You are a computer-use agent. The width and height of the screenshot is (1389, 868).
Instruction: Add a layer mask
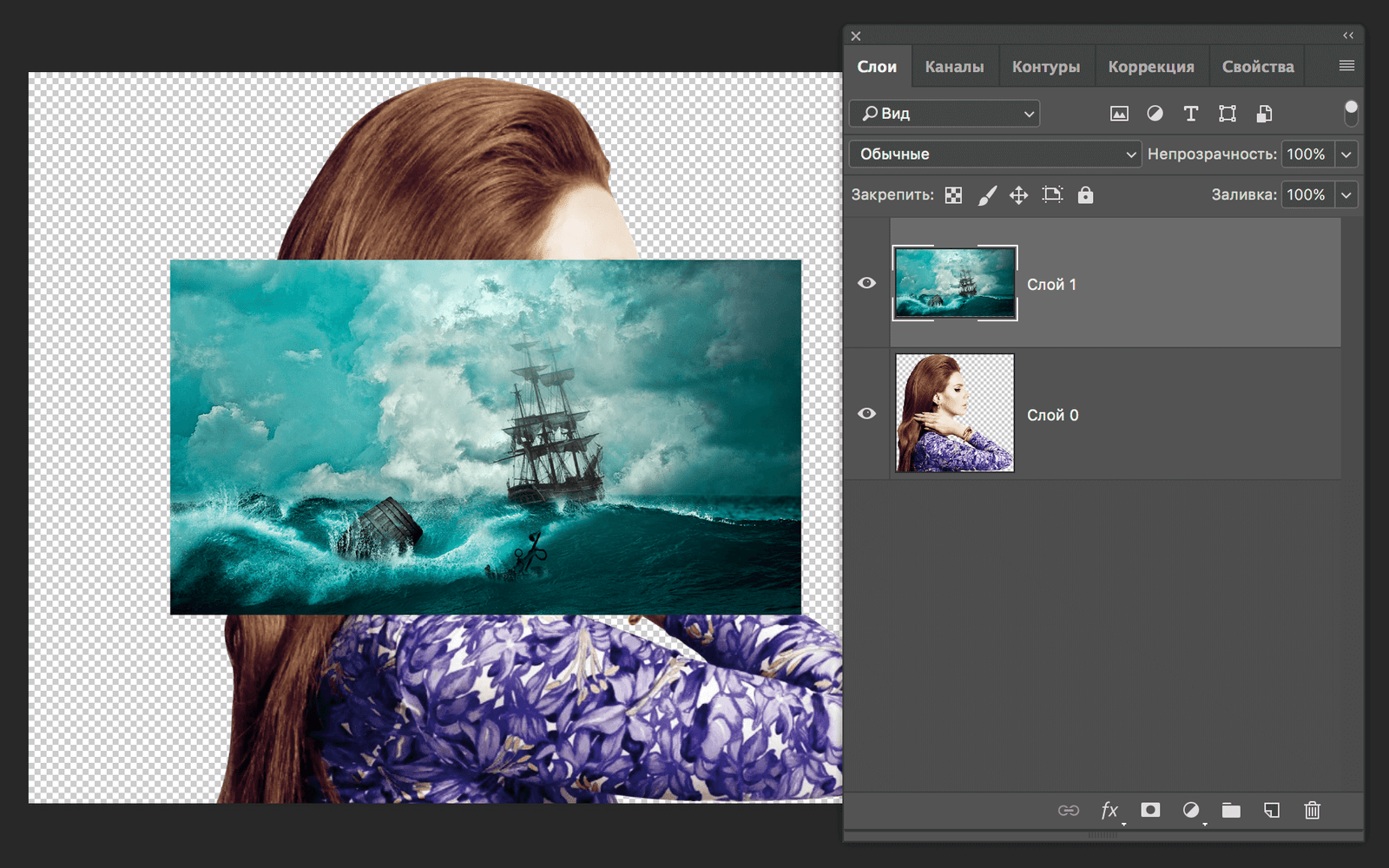pyautogui.click(x=1150, y=810)
